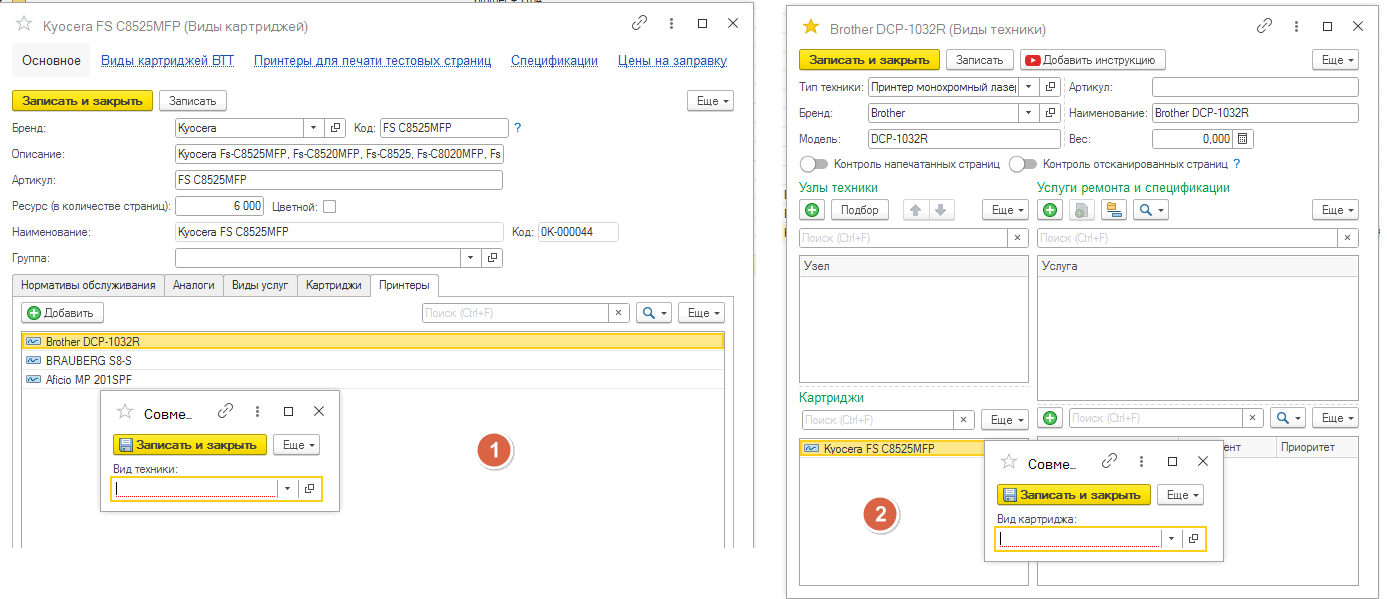Open the three-dot menu of the Kyocera window
The width and height of the screenshot is (1387, 599).
671,24
